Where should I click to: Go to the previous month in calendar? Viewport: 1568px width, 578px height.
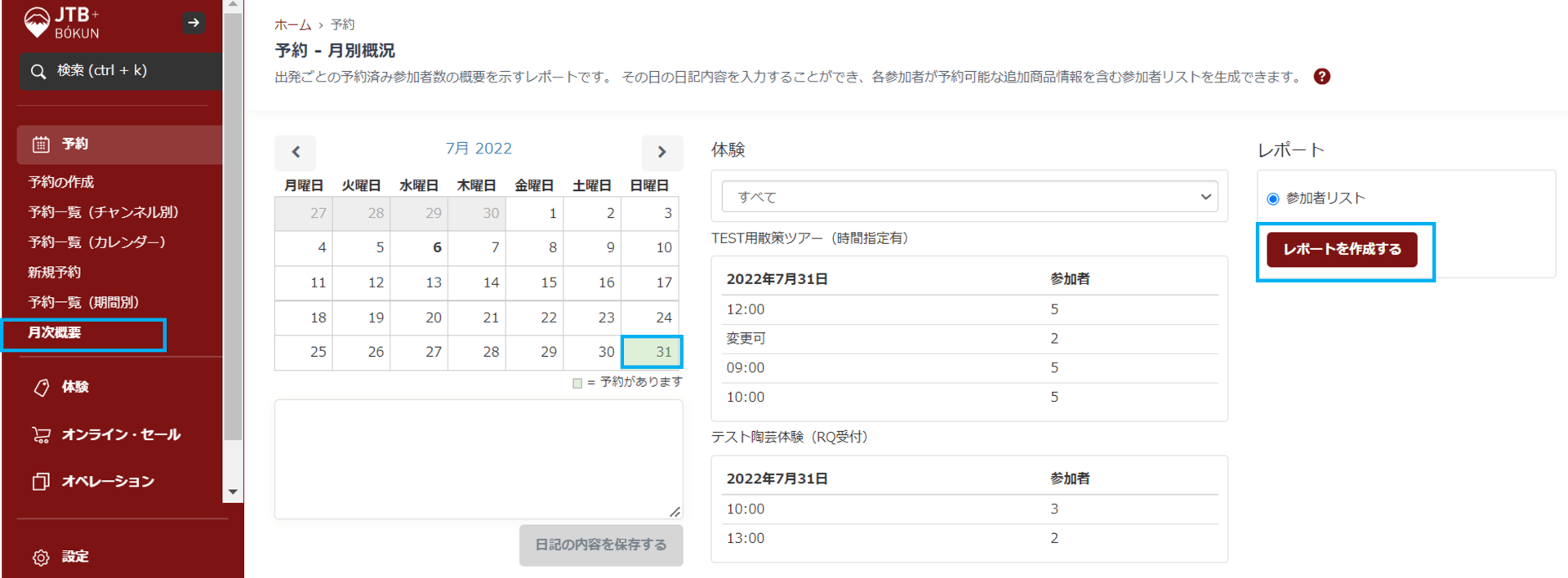pyautogui.click(x=296, y=152)
